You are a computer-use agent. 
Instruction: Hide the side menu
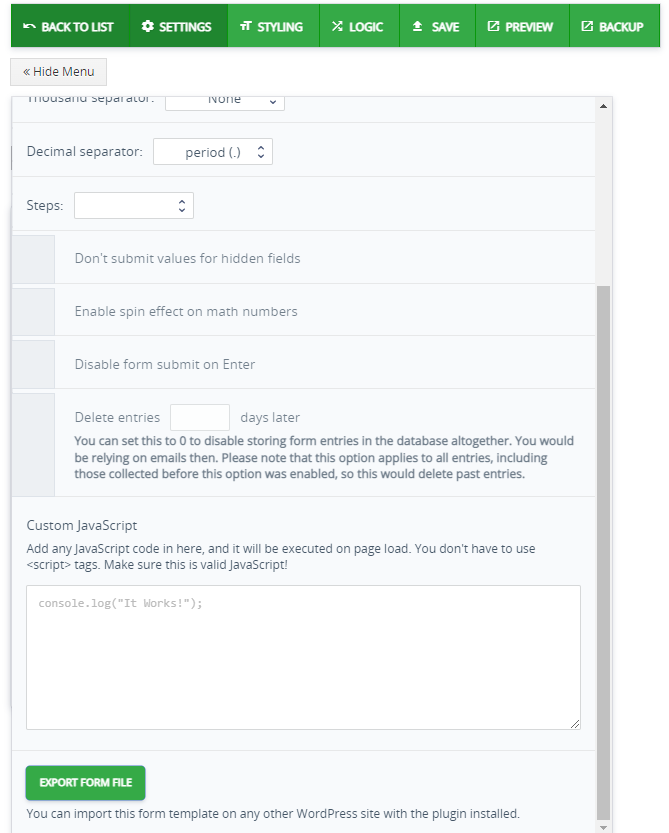(x=58, y=72)
